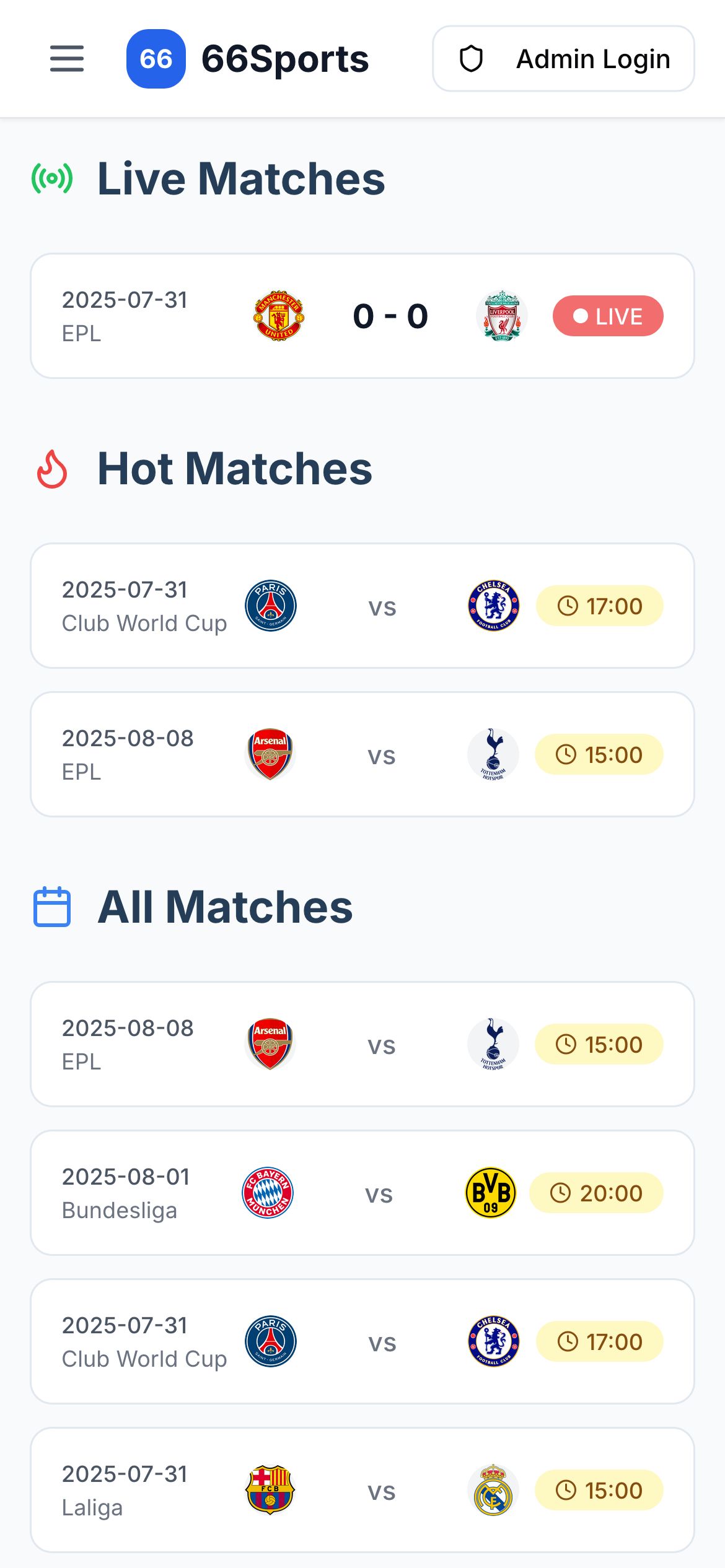This screenshot has height=1568, width=725.
Task: Click the red LIVE status badge
Action: point(607,316)
